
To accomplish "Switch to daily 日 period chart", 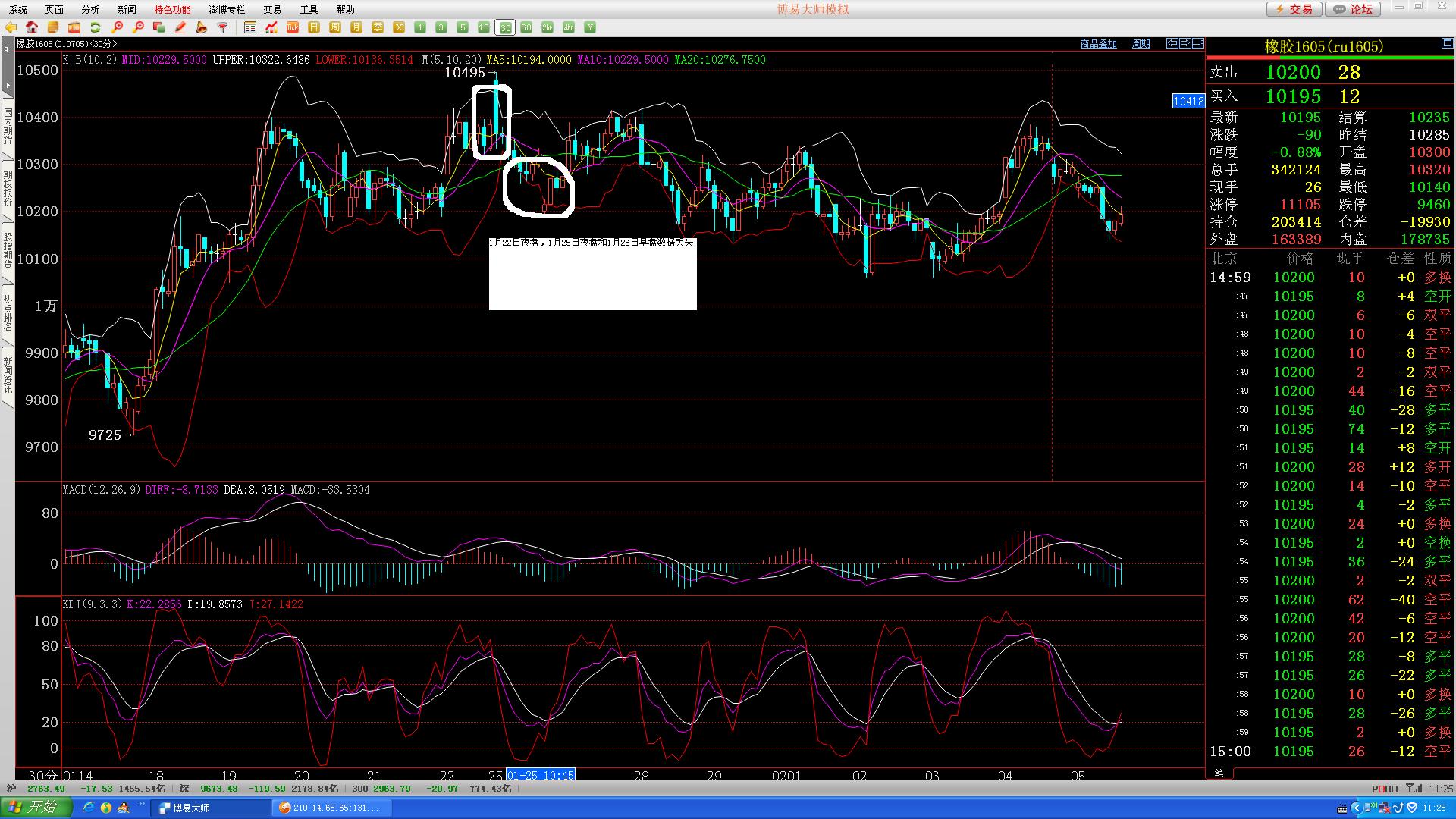I will point(314,27).
